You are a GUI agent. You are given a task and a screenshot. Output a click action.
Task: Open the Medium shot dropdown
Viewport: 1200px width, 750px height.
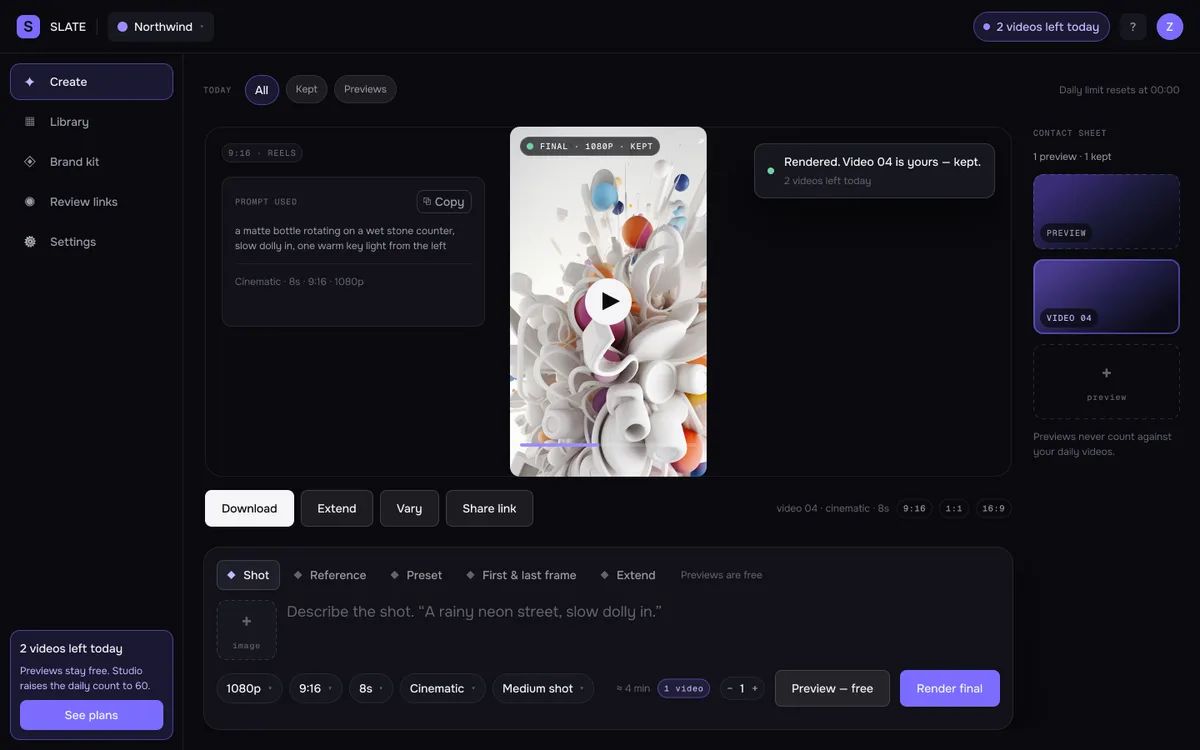click(x=543, y=688)
